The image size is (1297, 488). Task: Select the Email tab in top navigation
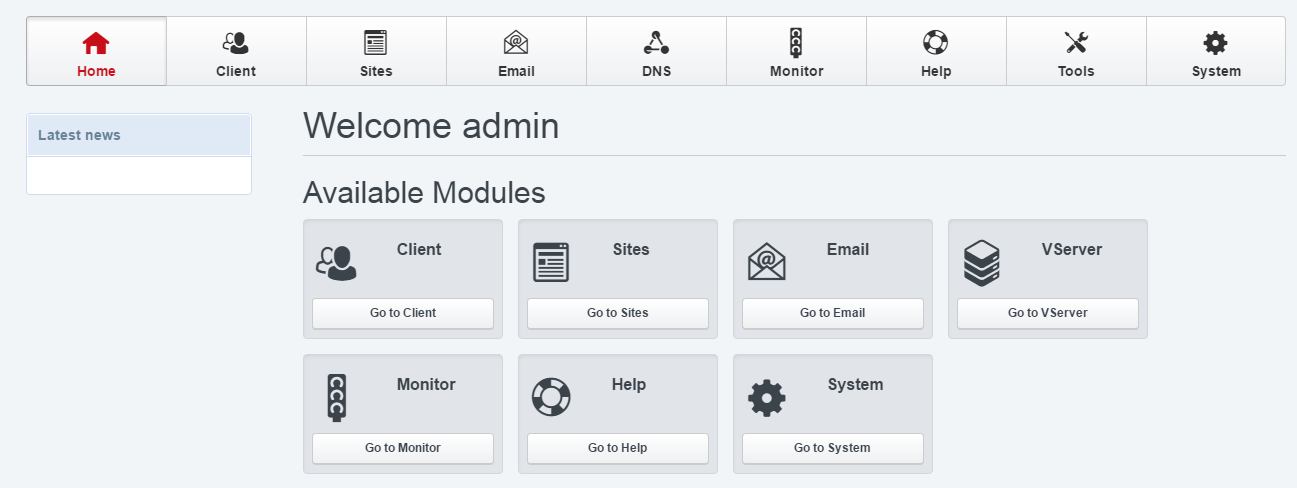[x=516, y=52]
